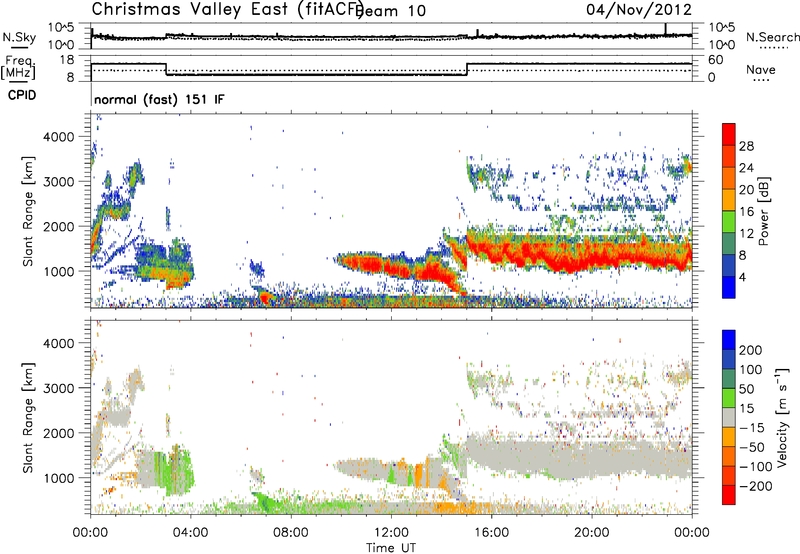The height and width of the screenshot is (554, 800).
Task: Click the frequency step-down at 03:00 UT
Action: click(166, 69)
